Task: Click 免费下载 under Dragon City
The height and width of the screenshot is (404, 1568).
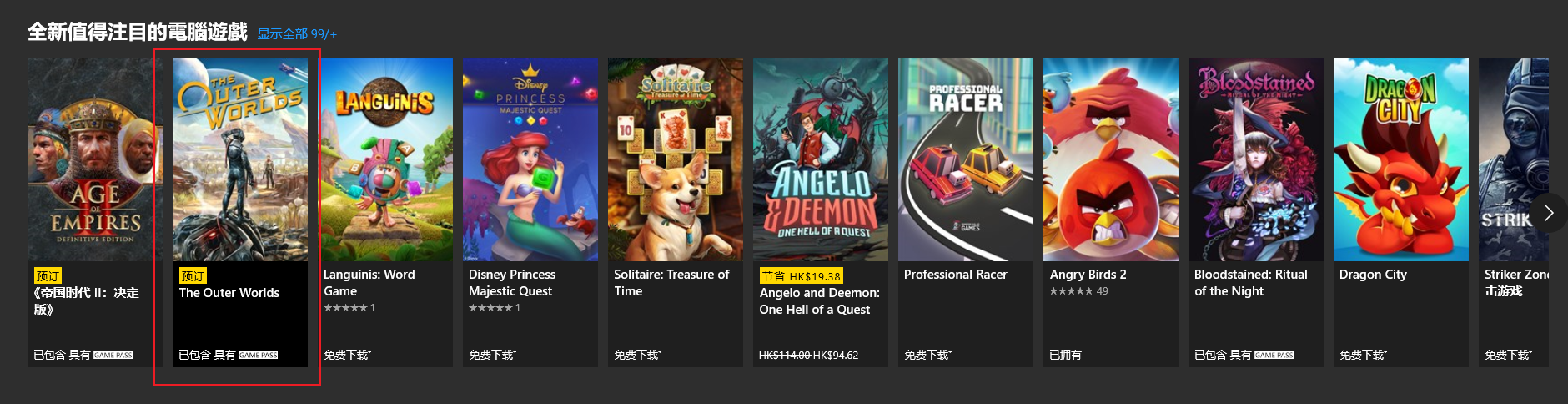Action: point(1363,355)
